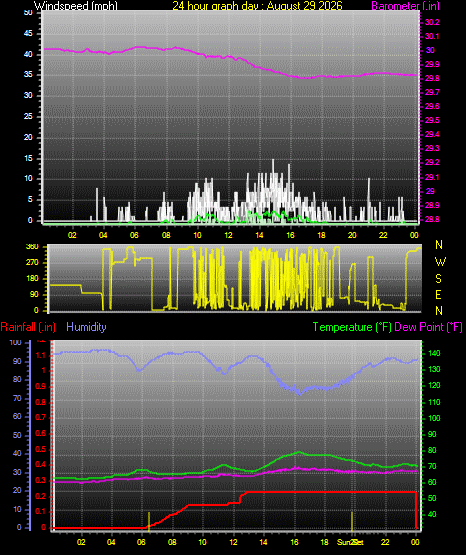Click the 90 degree wind direction value
Image resolution: width=466 pixels, height=555 pixels.
(x=34, y=294)
